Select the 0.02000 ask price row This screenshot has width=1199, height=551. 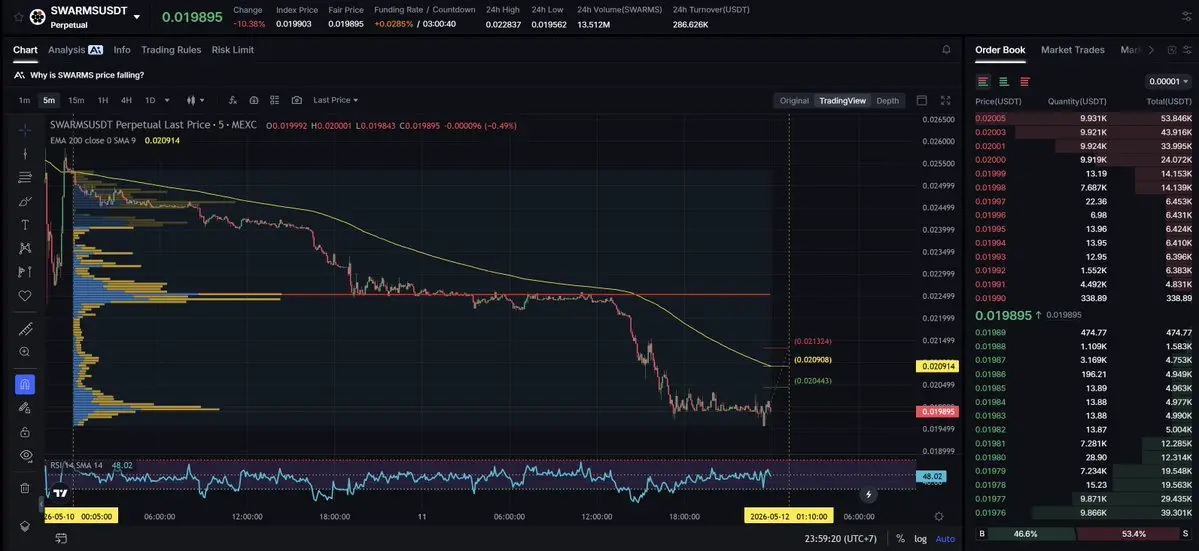(1084, 160)
